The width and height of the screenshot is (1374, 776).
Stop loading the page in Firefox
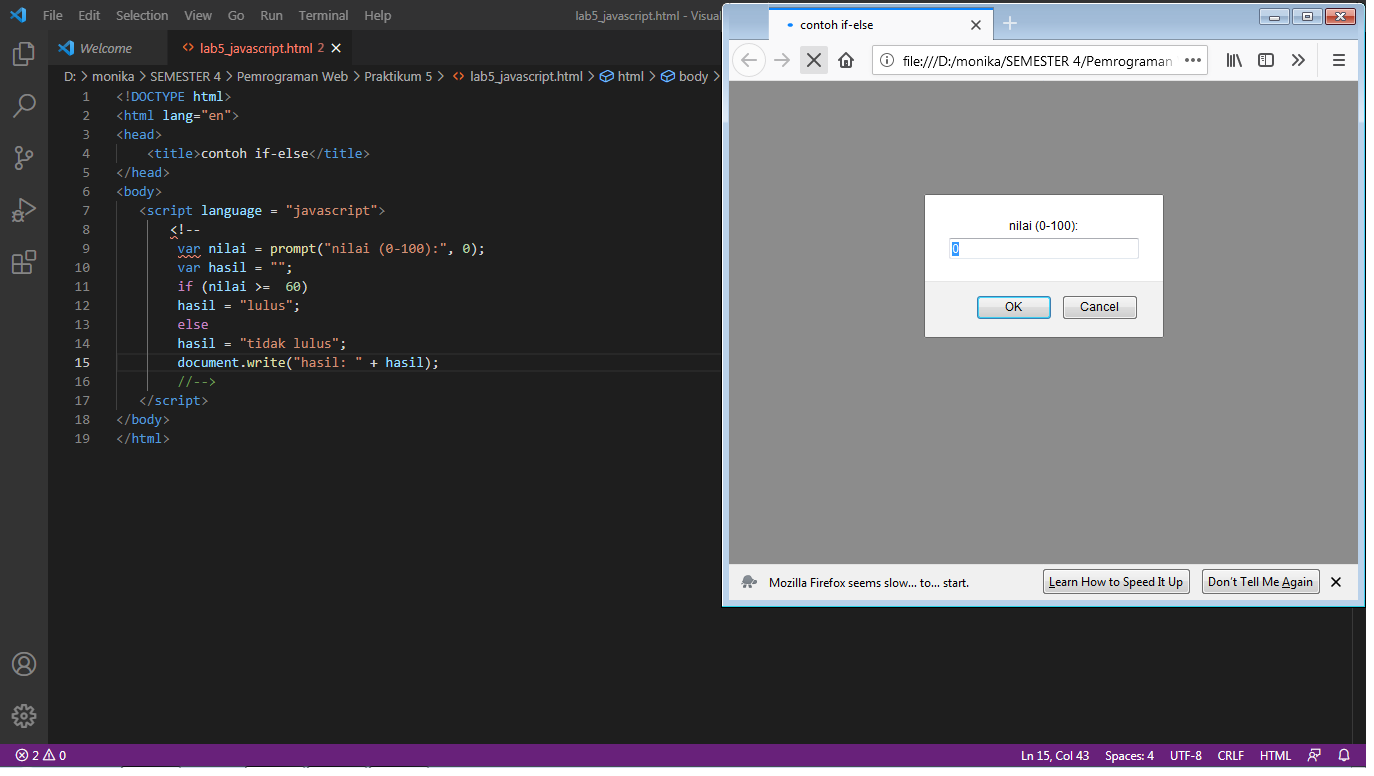814,60
